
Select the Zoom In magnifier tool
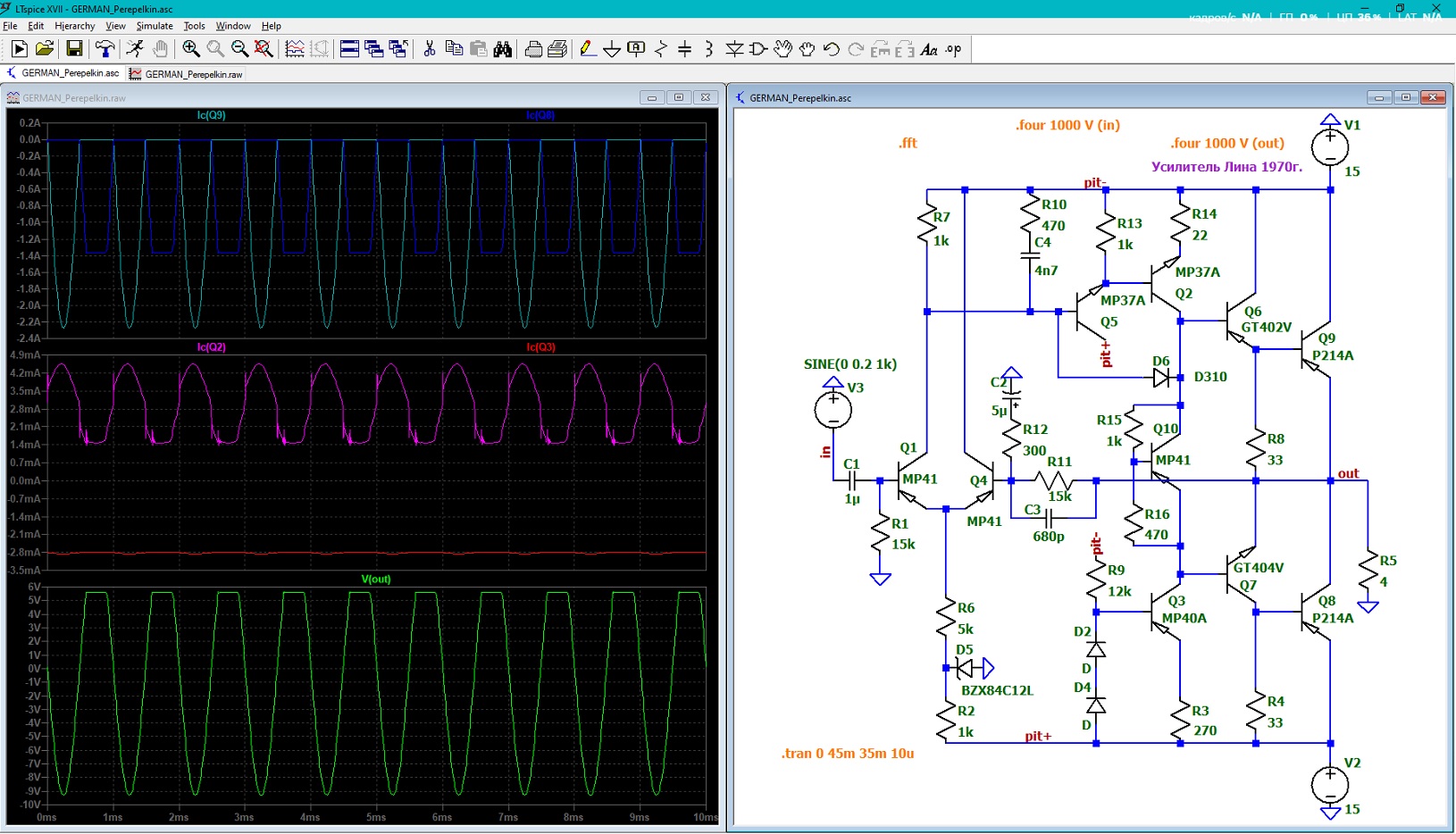(x=191, y=49)
